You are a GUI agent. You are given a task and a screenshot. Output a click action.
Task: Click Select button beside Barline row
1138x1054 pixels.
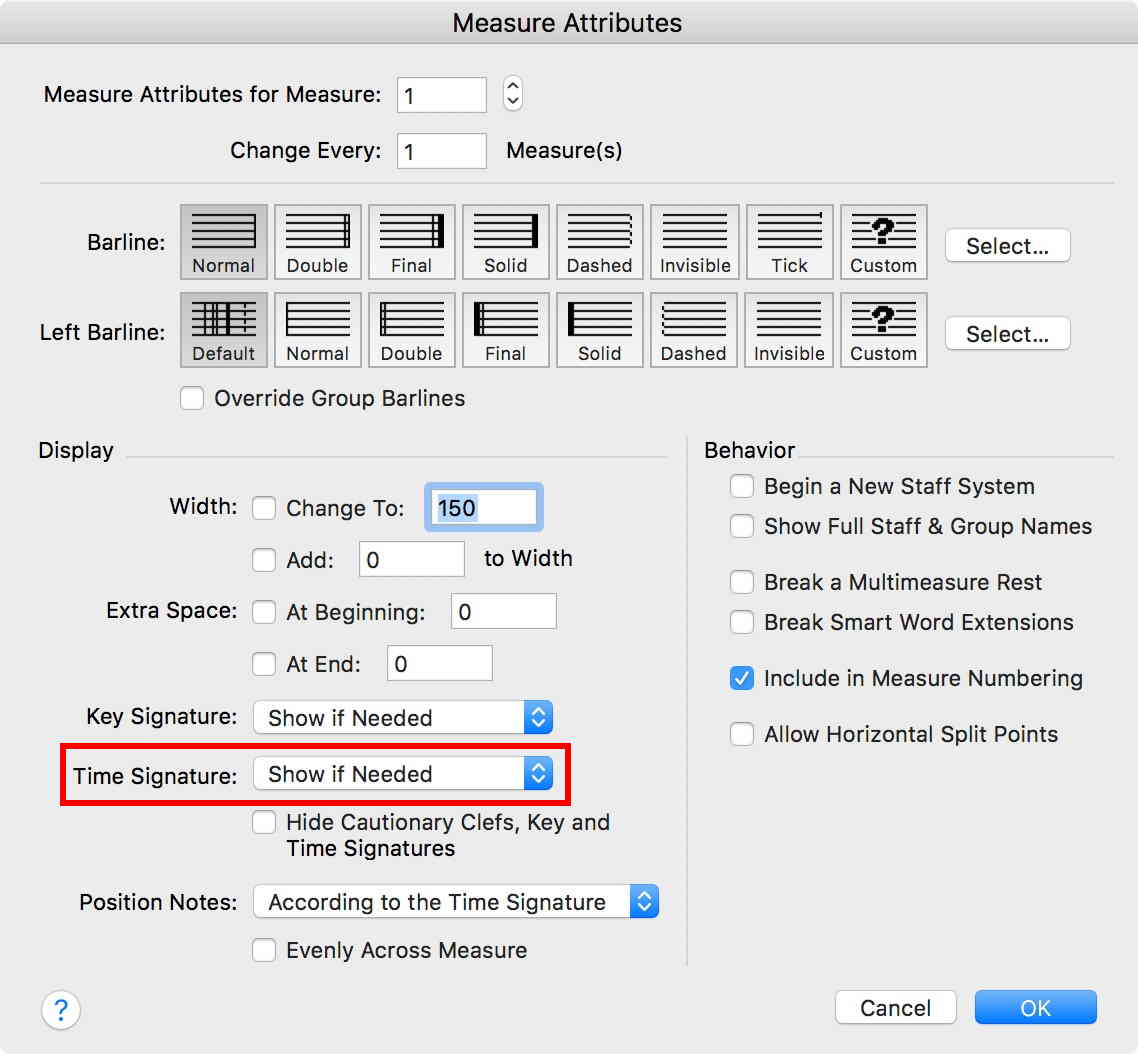(x=1007, y=246)
